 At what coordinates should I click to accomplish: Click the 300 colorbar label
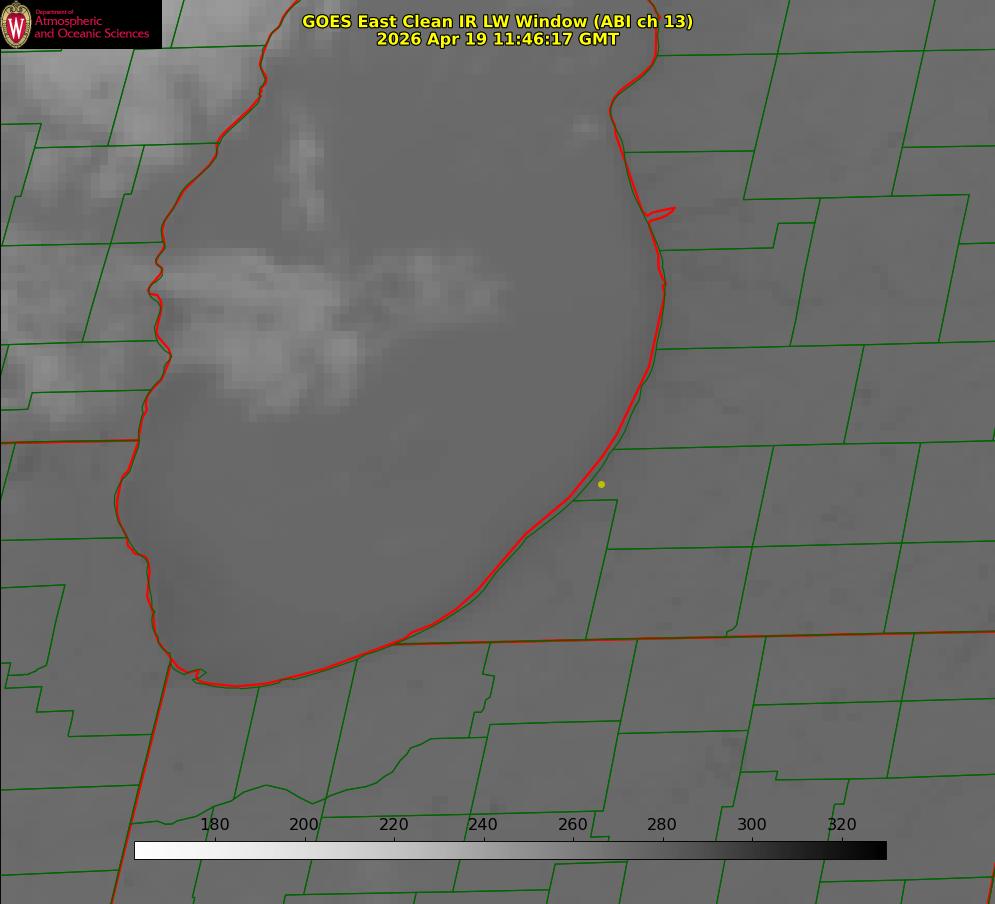(x=752, y=824)
